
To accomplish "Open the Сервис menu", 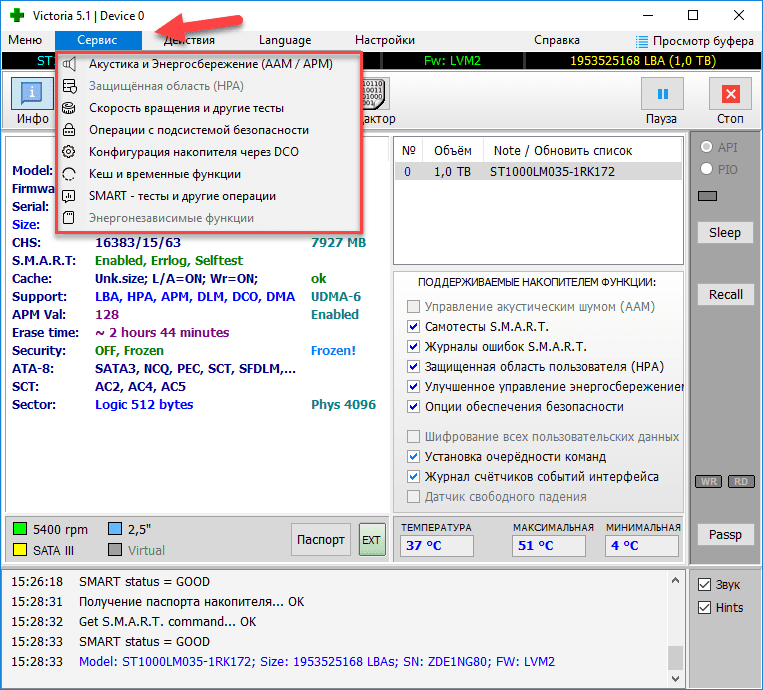I will [x=98, y=40].
